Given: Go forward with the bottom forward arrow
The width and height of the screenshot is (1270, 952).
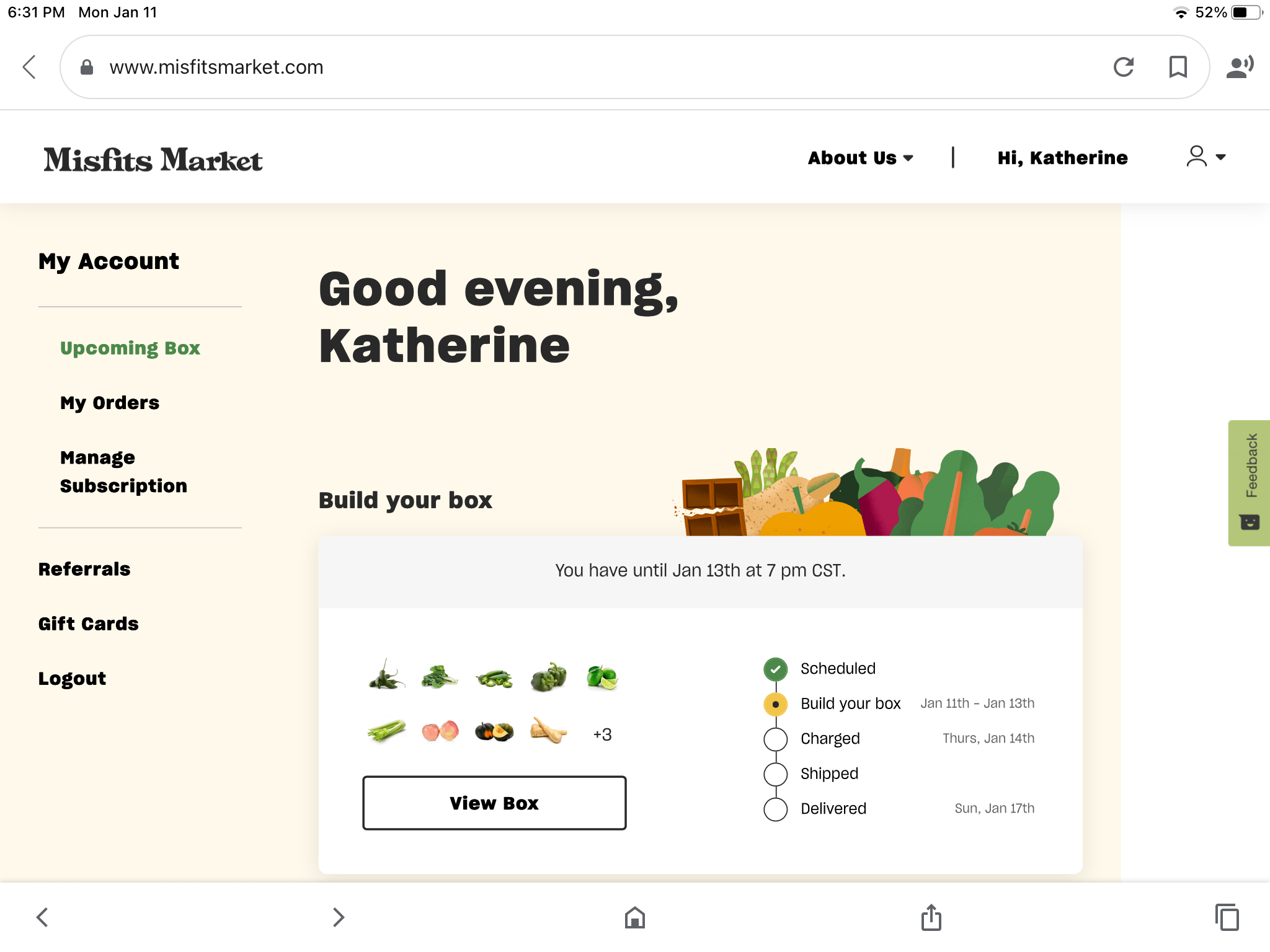Looking at the screenshot, I should 338,917.
